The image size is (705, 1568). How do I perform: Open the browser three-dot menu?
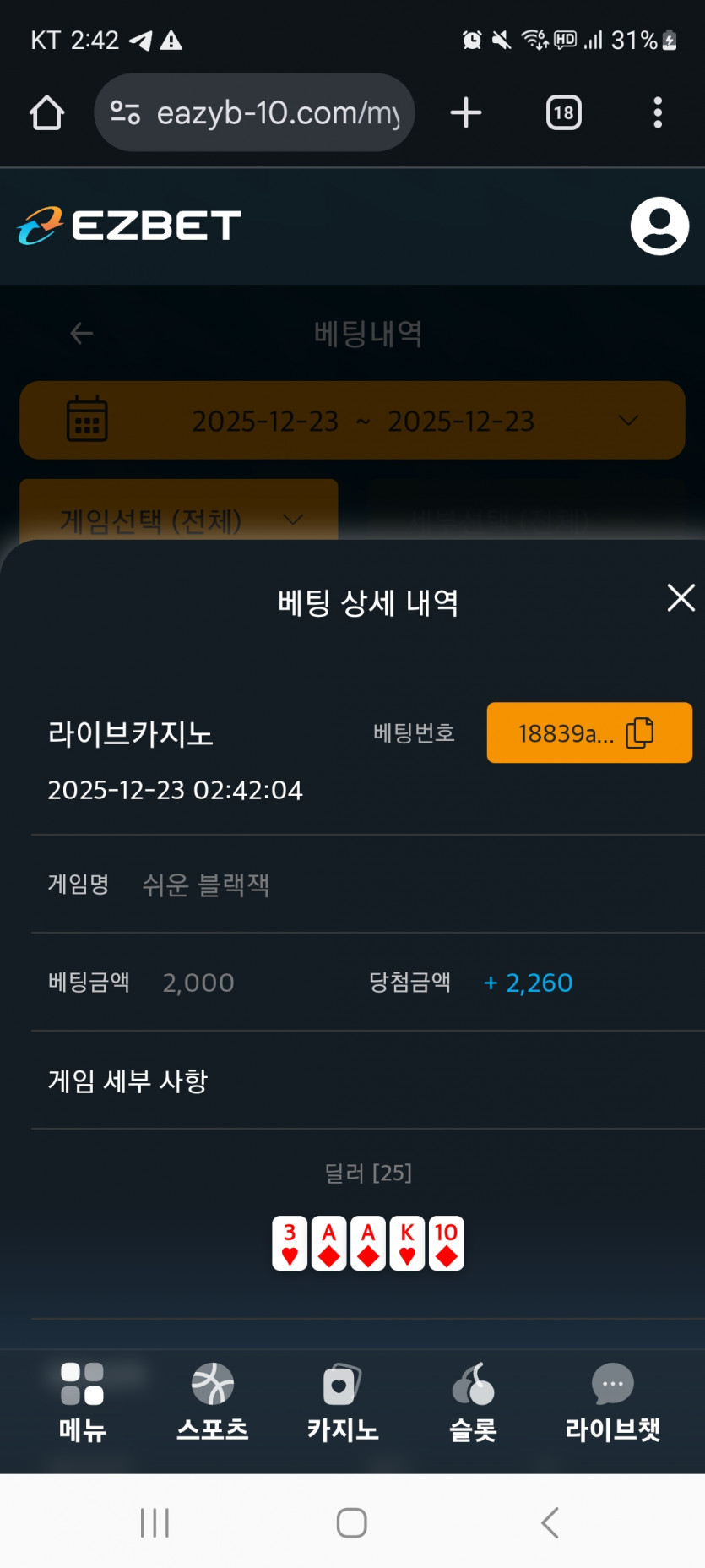point(658,113)
